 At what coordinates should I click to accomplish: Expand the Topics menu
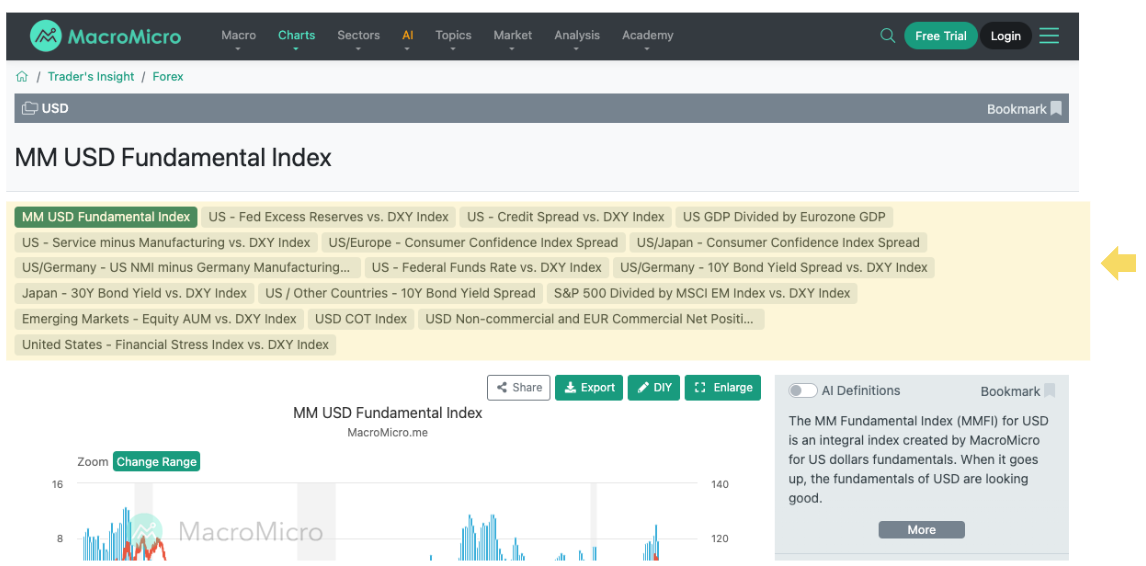(453, 35)
